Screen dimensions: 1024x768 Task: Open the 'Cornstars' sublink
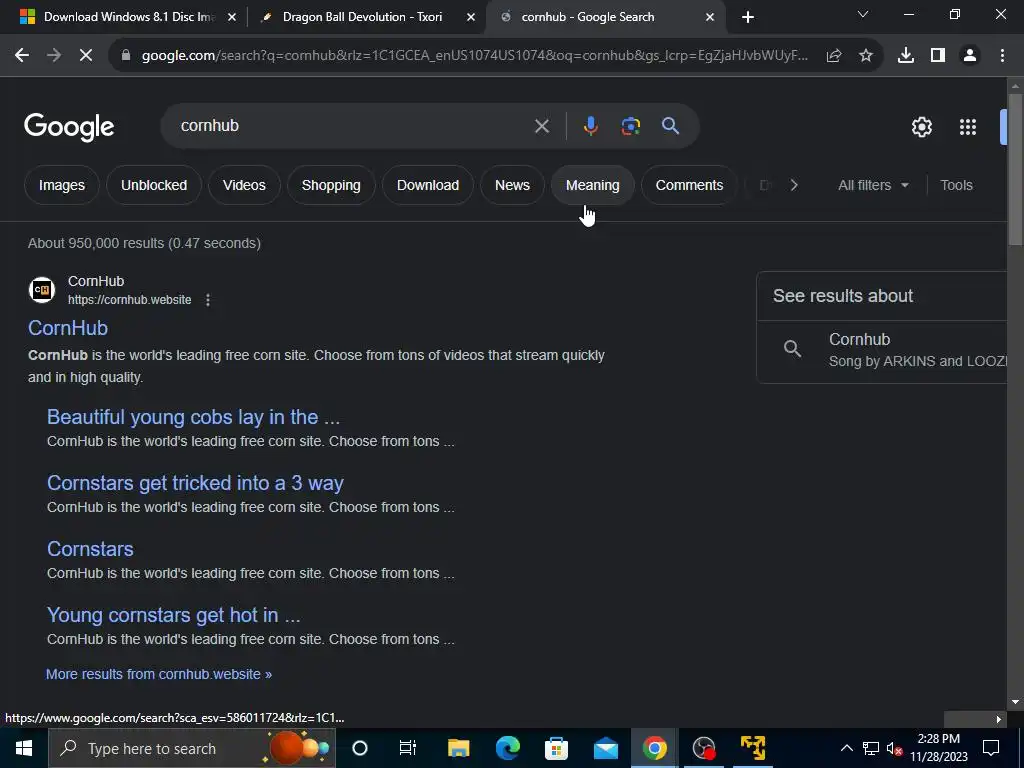click(90, 549)
